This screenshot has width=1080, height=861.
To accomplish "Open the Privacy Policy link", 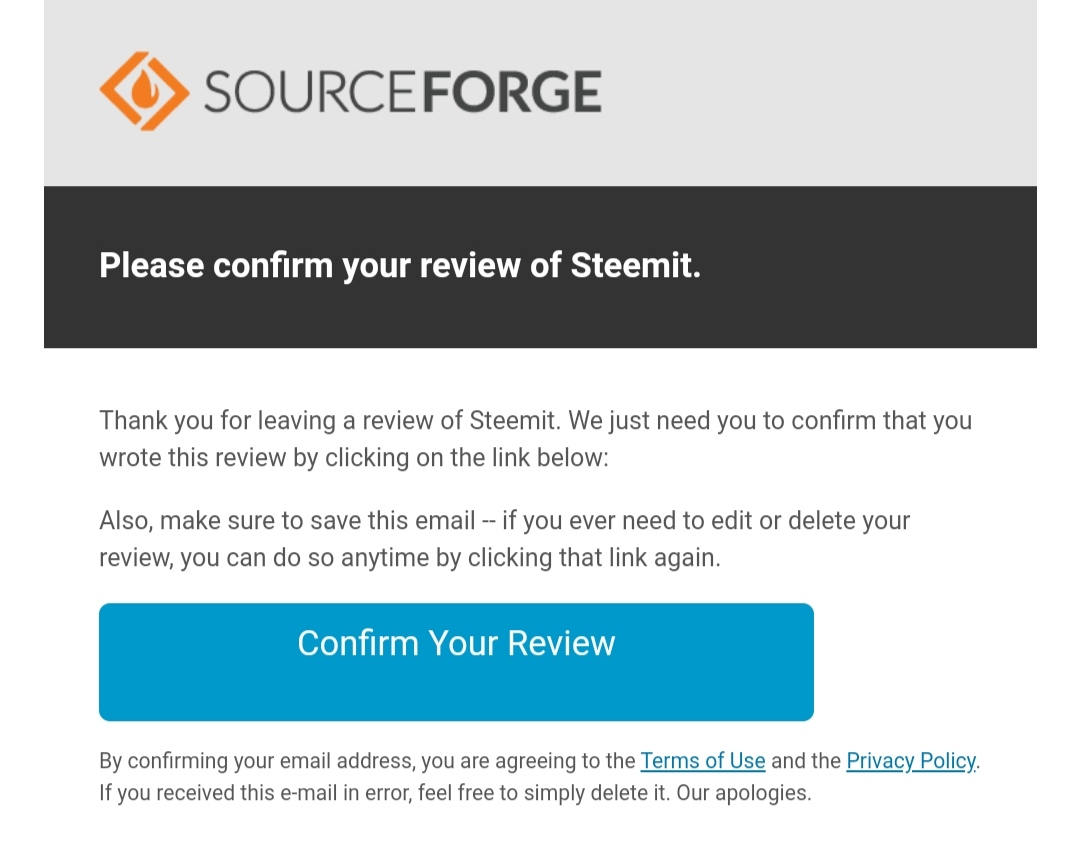I will 910,761.
